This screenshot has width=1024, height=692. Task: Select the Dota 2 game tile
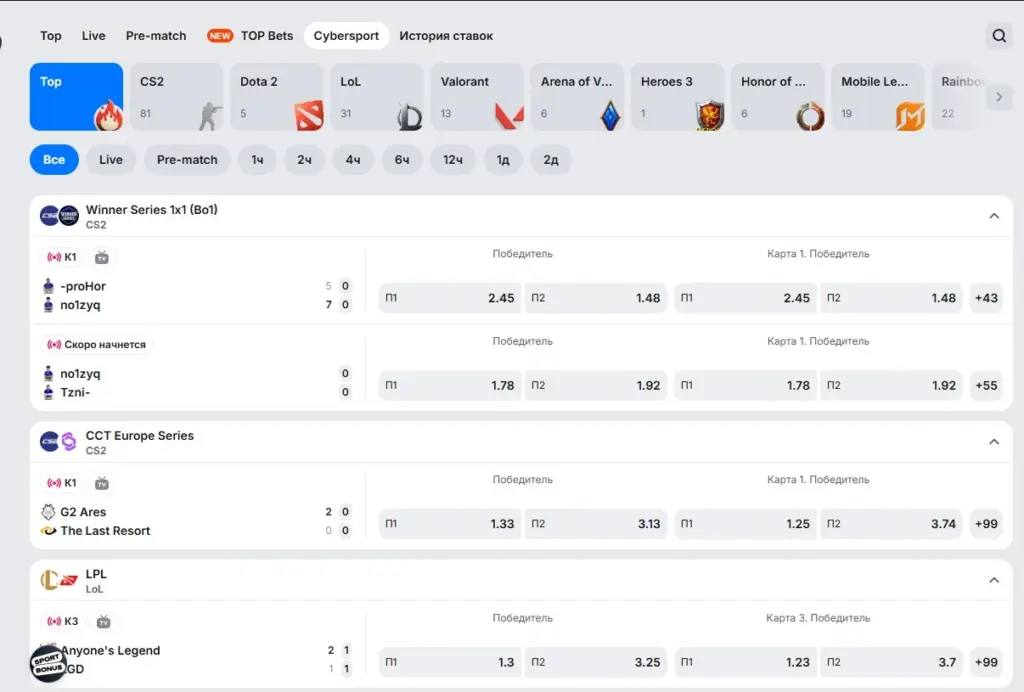pyautogui.click(x=276, y=97)
